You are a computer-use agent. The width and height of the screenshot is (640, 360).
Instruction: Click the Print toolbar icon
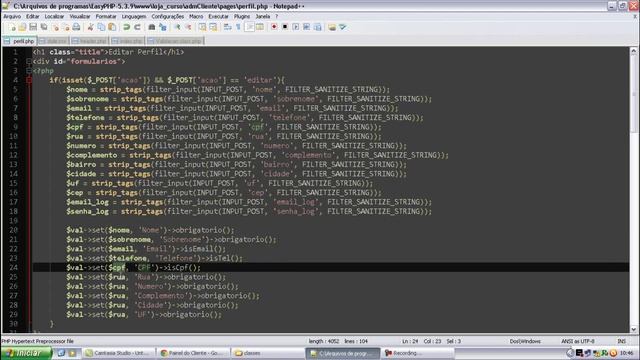coord(76,27)
